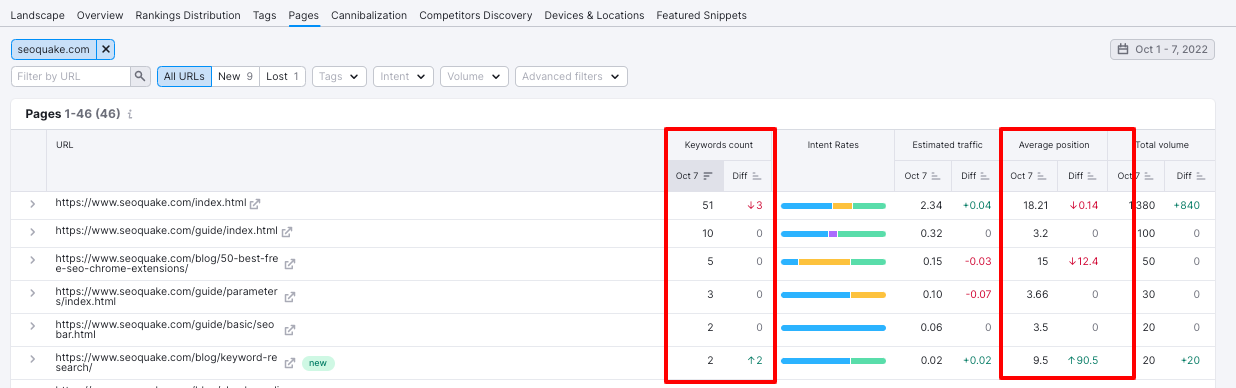
Task: Expand the guide/basic/seobar.html row
Action: (x=32, y=327)
